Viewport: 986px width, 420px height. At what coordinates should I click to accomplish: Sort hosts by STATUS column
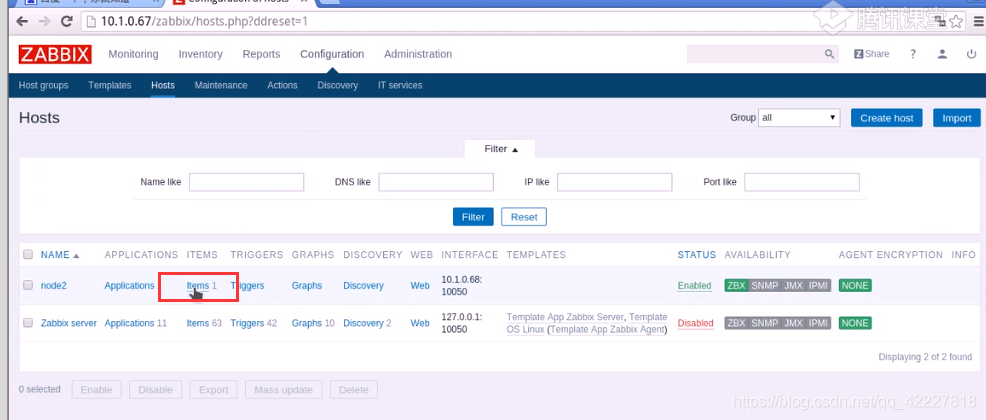pos(697,255)
